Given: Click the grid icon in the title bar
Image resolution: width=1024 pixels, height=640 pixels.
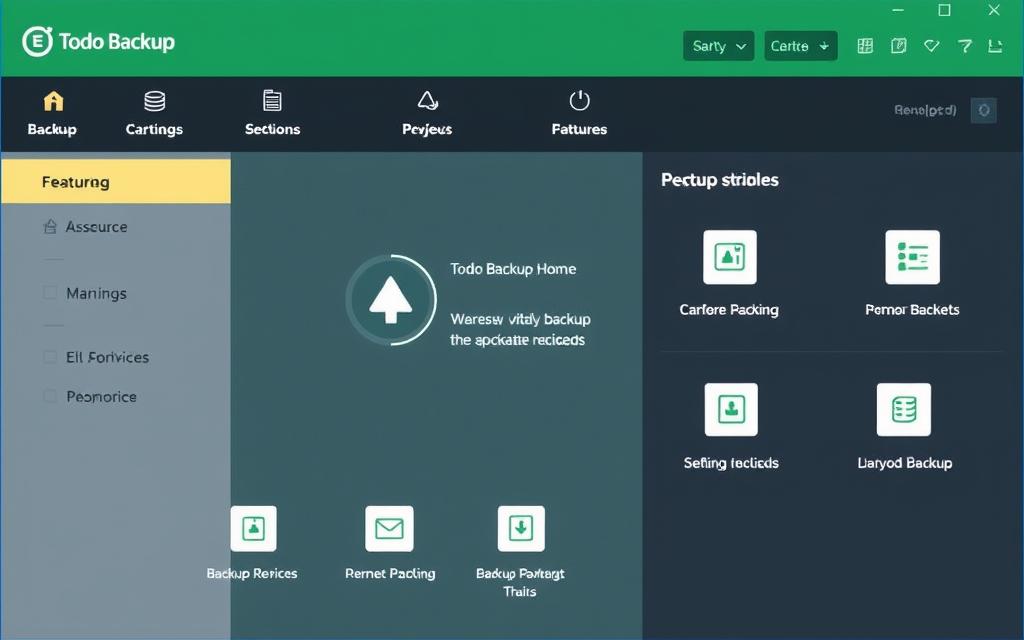Looking at the screenshot, I should (865, 46).
